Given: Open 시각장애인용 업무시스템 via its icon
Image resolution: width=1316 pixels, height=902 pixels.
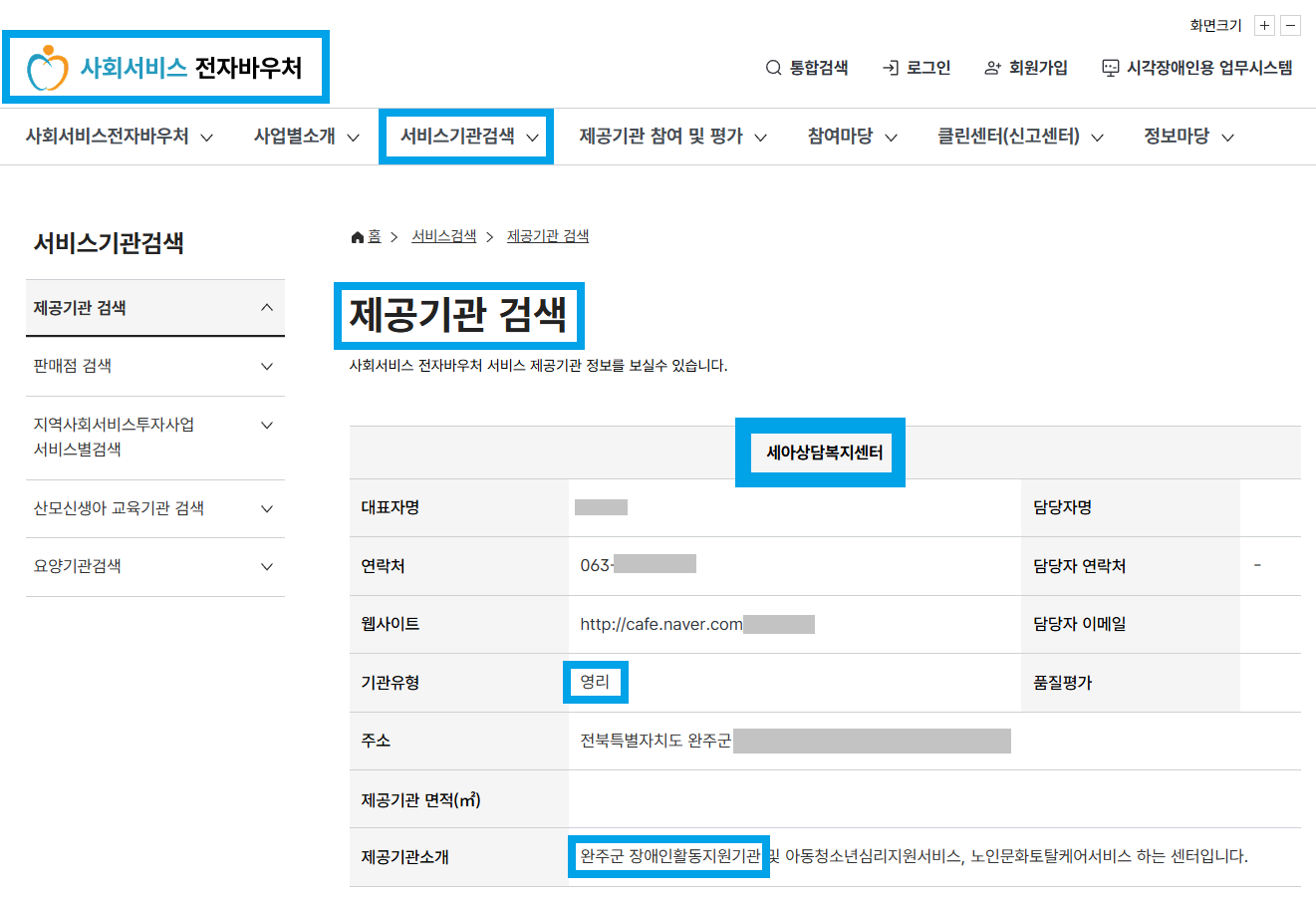Looking at the screenshot, I should point(1109,68).
